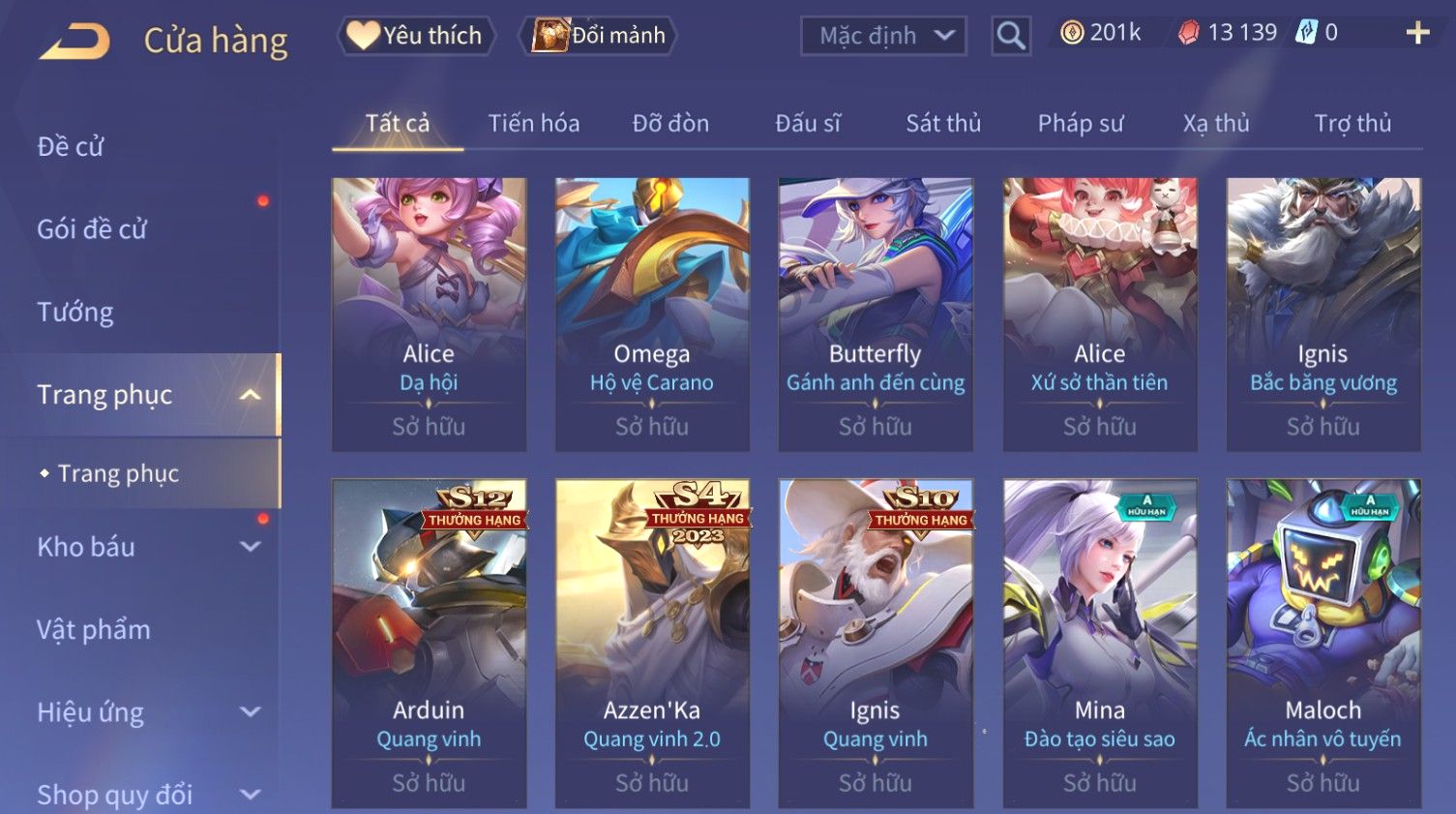Switch to the Sát thủ tab

pos(943,123)
